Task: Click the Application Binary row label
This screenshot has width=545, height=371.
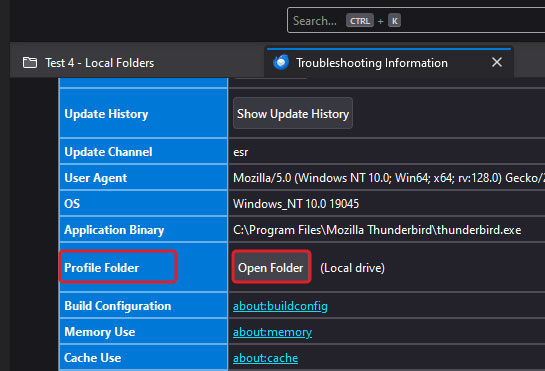Action: point(114,230)
